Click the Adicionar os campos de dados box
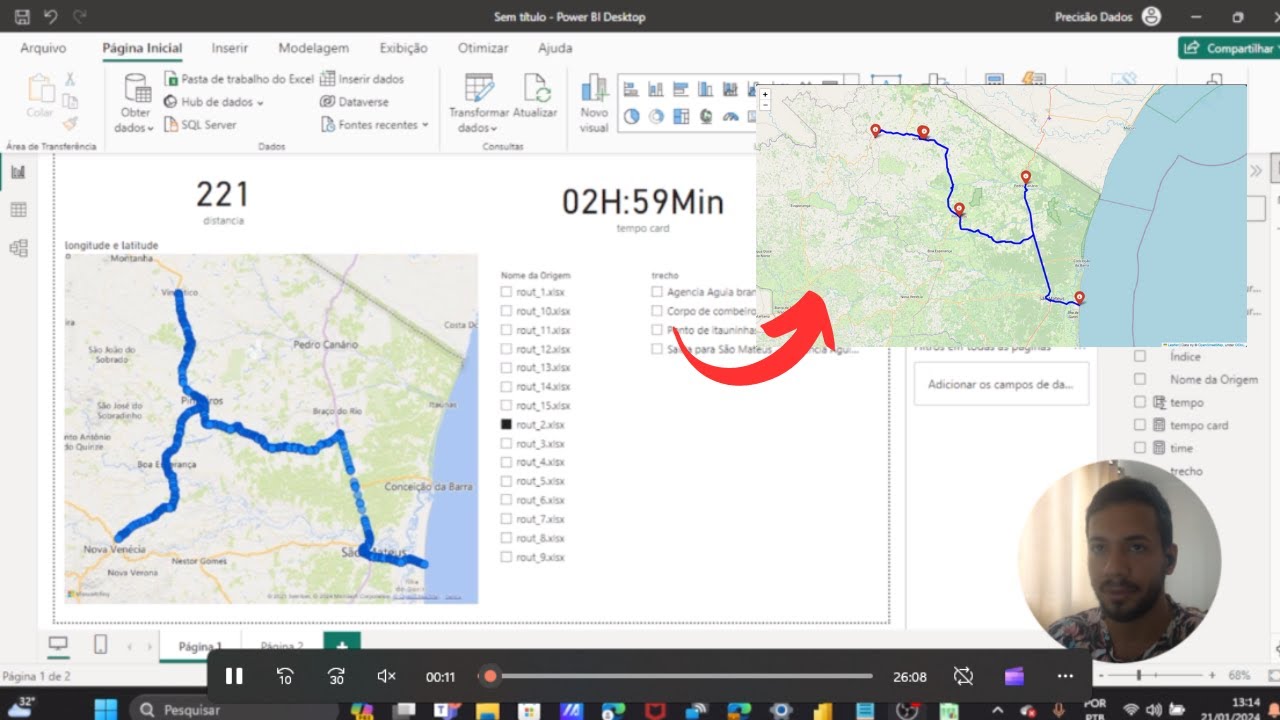Viewport: 1280px width, 720px height. [1001, 384]
